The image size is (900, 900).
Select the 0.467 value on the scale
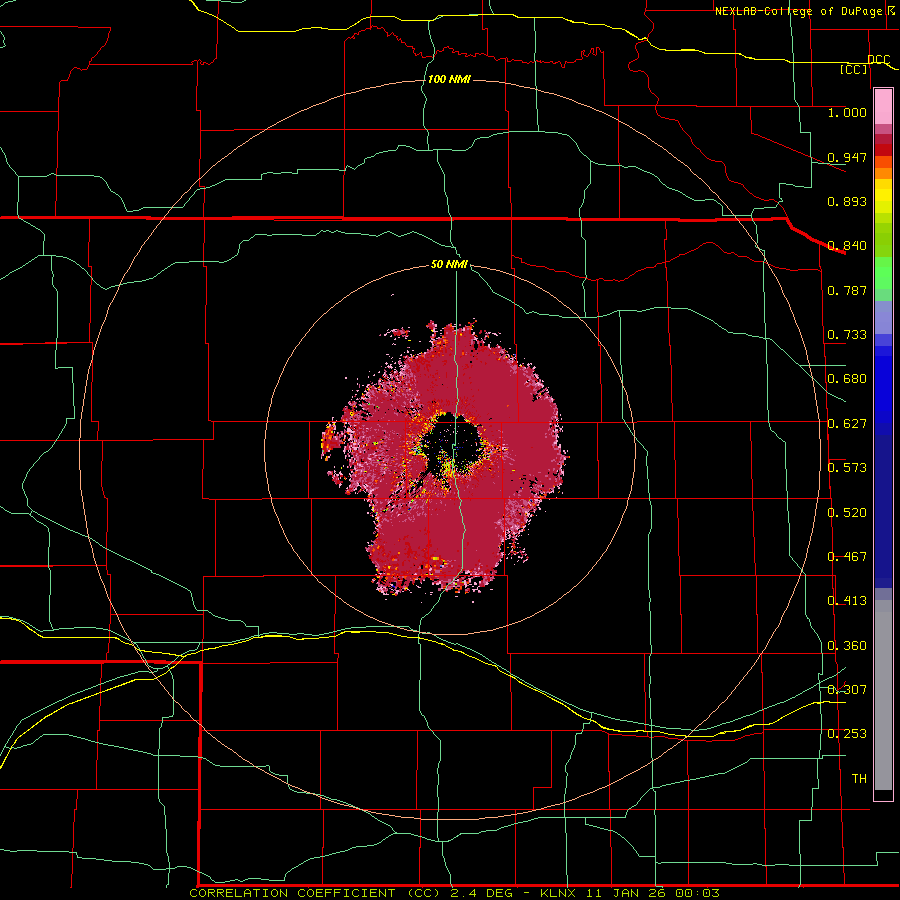(847, 557)
